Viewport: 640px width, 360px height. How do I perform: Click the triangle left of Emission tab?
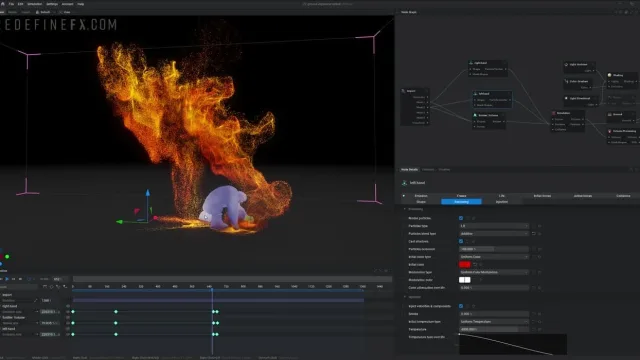tap(404, 196)
